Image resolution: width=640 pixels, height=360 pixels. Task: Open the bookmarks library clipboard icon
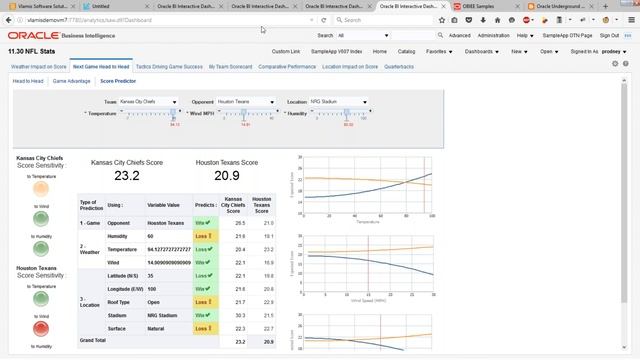pyautogui.click(x=454, y=20)
